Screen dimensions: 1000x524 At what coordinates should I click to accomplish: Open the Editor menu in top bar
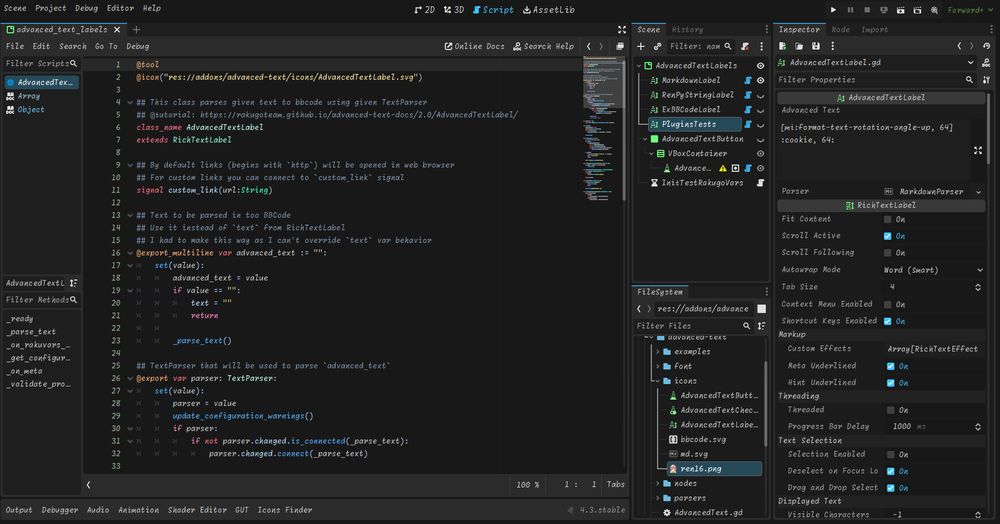[x=120, y=8]
